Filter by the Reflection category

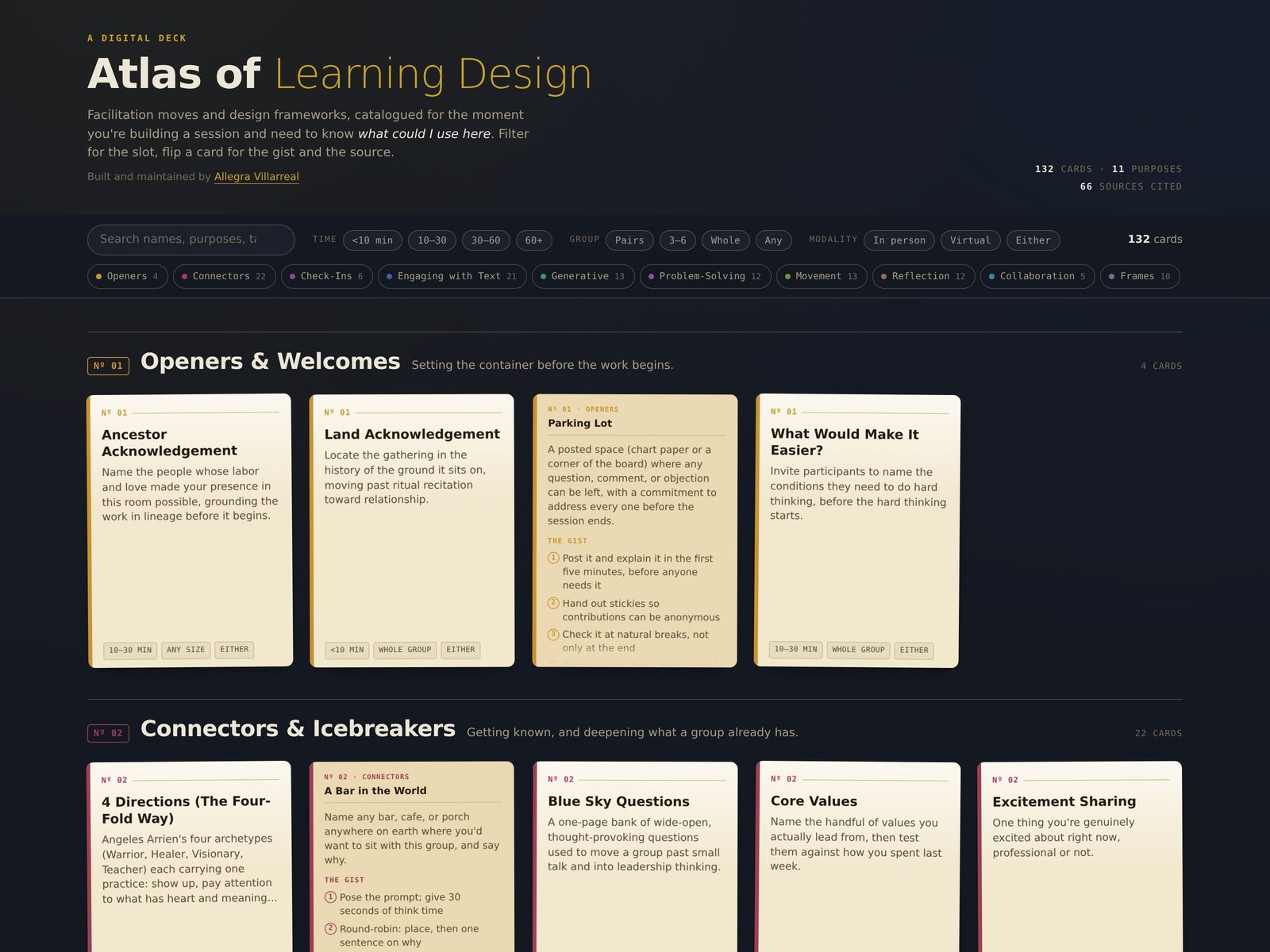coord(923,276)
